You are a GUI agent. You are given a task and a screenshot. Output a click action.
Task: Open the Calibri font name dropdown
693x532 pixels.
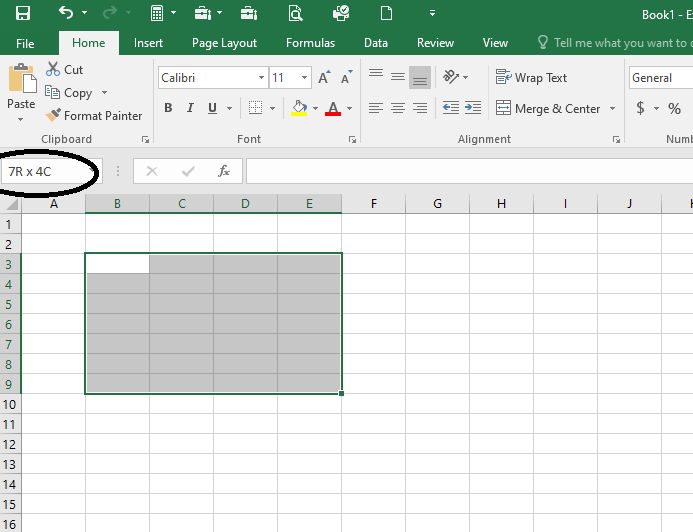tap(261, 78)
